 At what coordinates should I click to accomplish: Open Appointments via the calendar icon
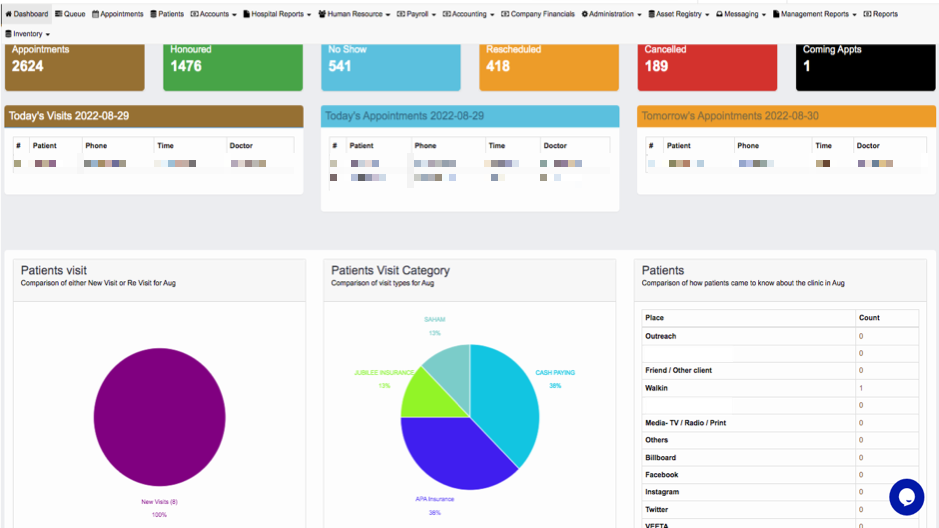click(x=95, y=14)
